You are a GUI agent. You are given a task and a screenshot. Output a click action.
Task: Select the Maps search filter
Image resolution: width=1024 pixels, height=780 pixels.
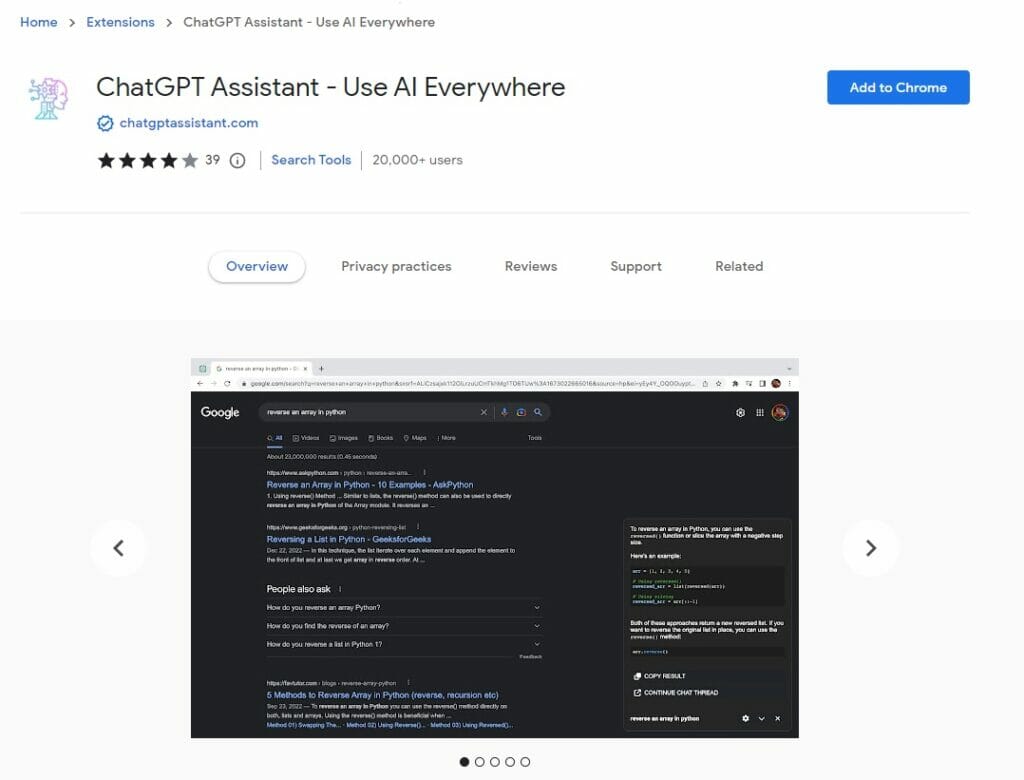[415, 438]
